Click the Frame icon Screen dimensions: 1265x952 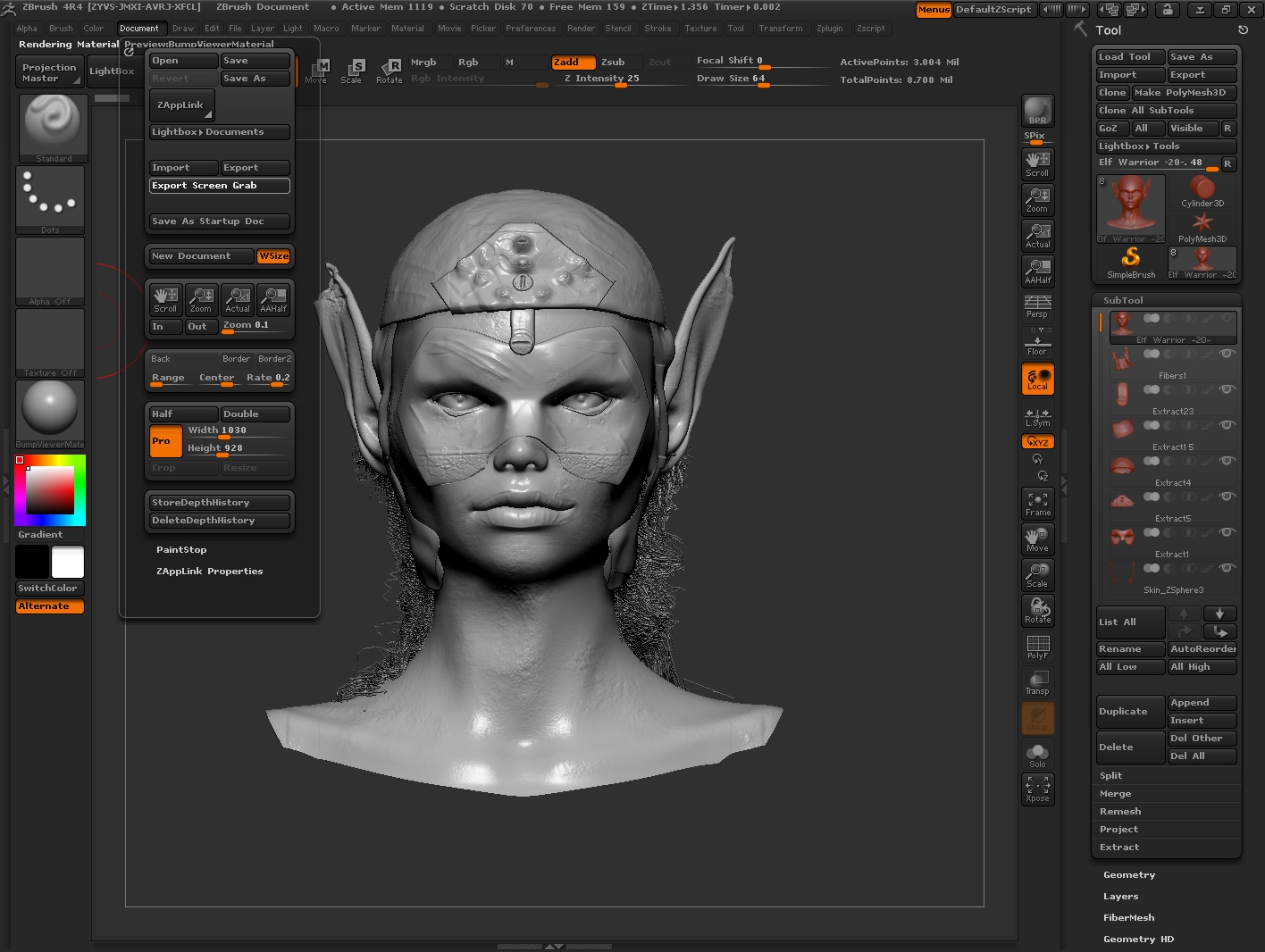(1037, 505)
